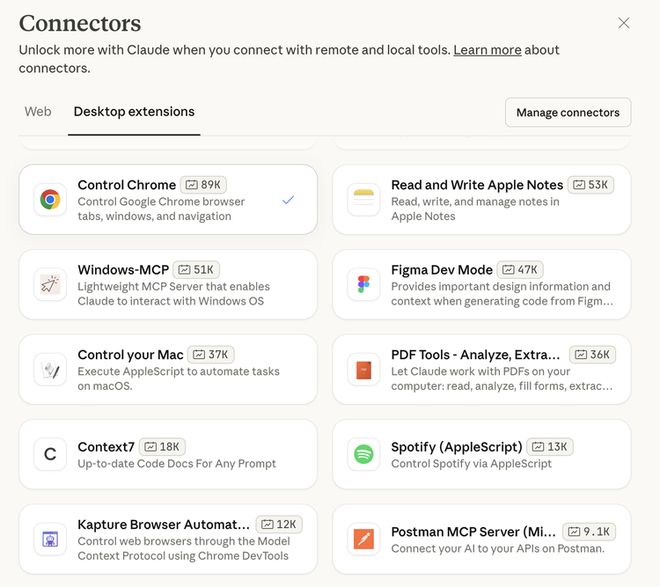Click the Postman MCP Server icon
Screen dimensions: 660x587
pyautogui.click(x=363, y=540)
